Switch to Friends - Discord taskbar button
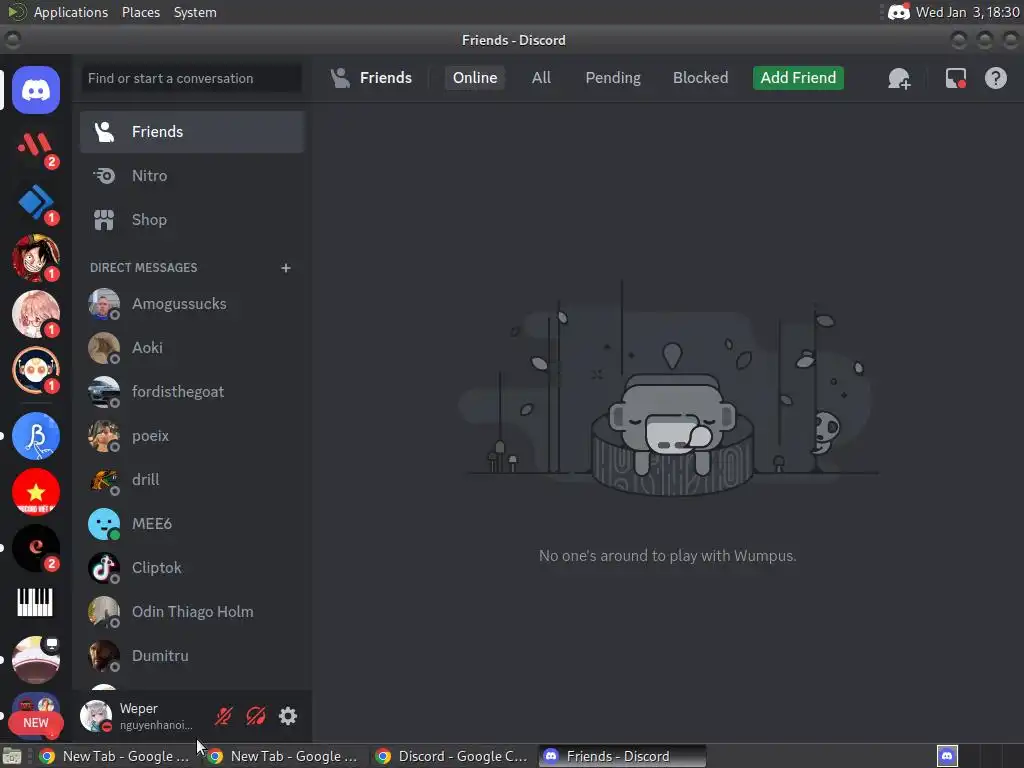 click(x=622, y=756)
